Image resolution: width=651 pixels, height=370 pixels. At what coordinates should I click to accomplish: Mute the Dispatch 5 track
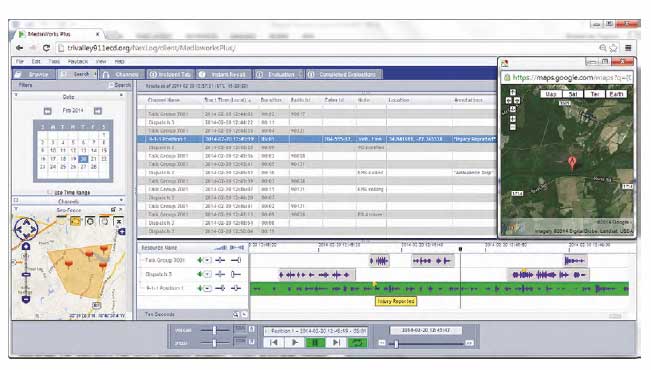pos(201,274)
